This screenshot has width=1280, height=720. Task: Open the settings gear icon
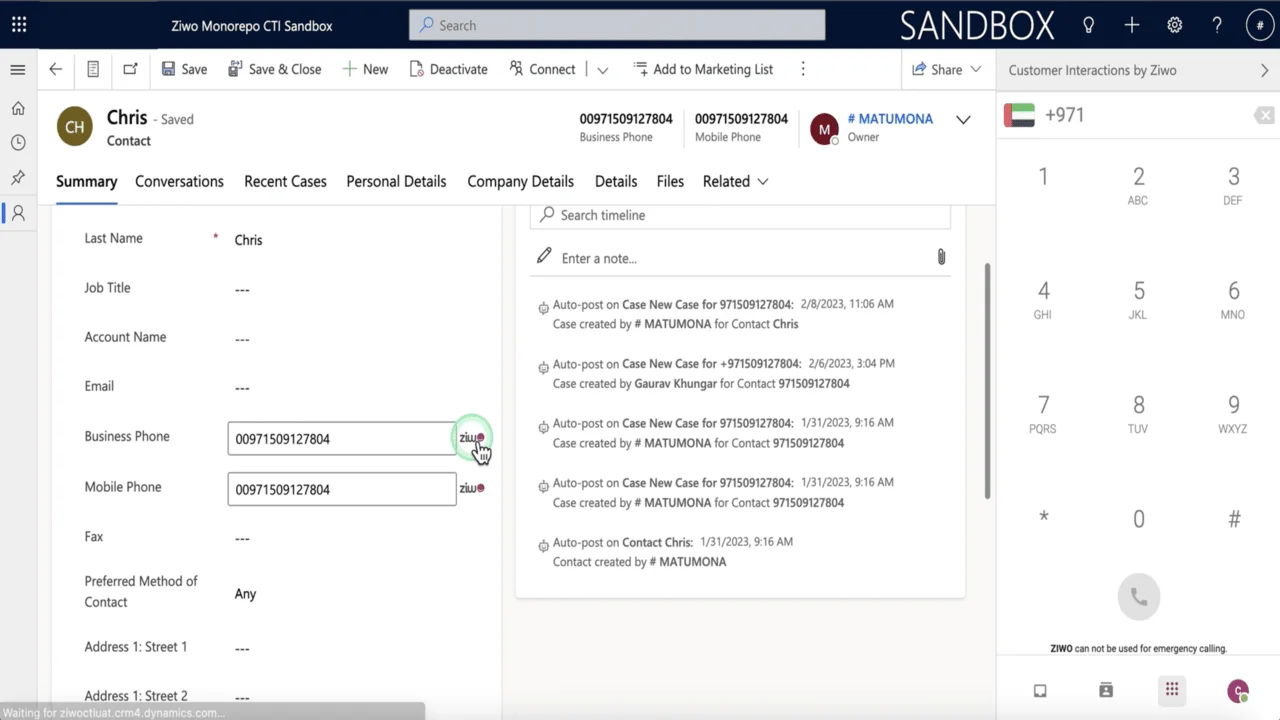pos(1175,25)
